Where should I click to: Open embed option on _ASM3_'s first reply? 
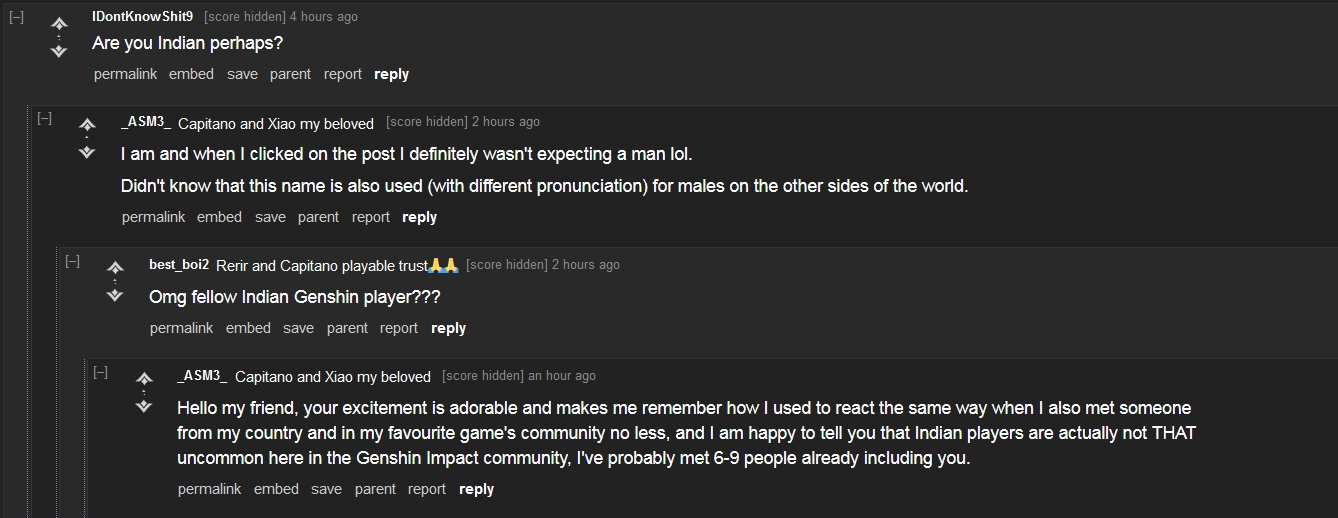(219, 217)
